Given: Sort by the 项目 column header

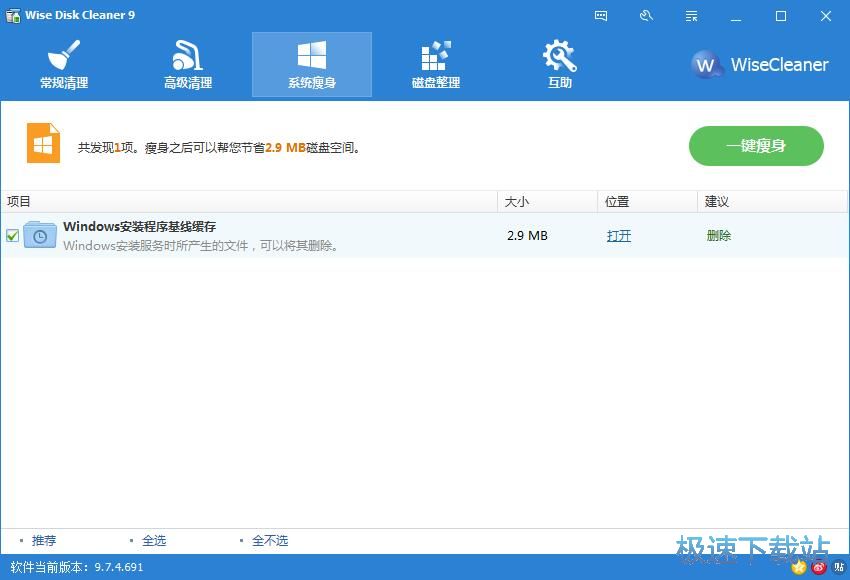Looking at the screenshot, I should point(249,202).
